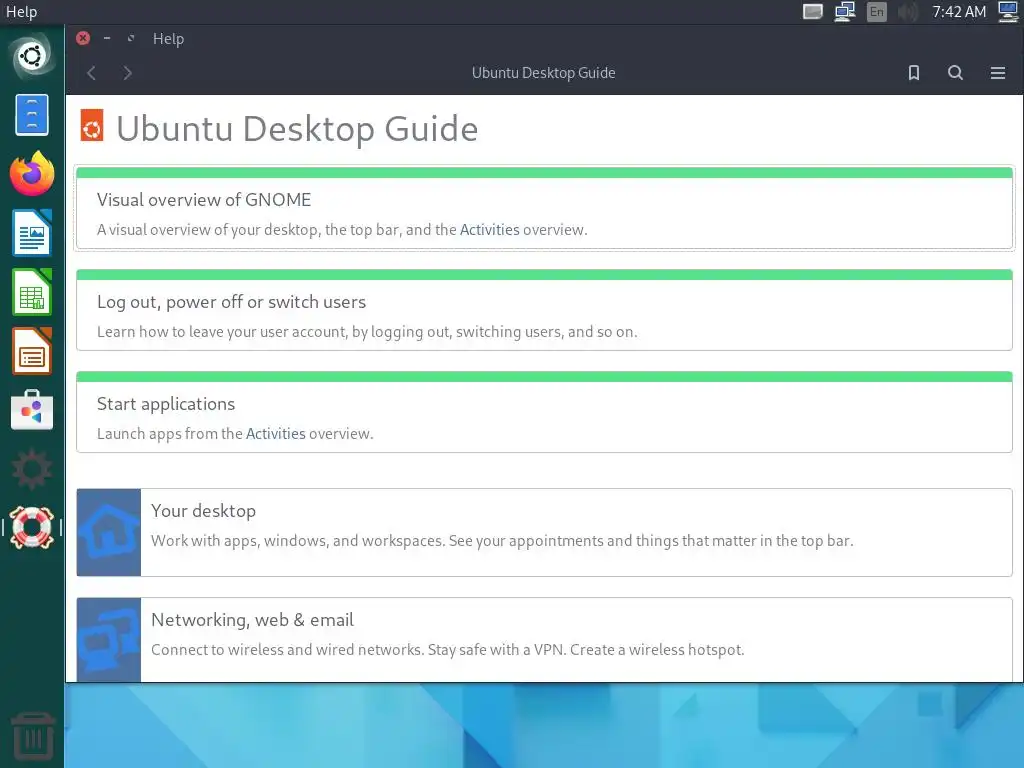Open the Start applications topic

pyautogui.click(x=545, y=412)
